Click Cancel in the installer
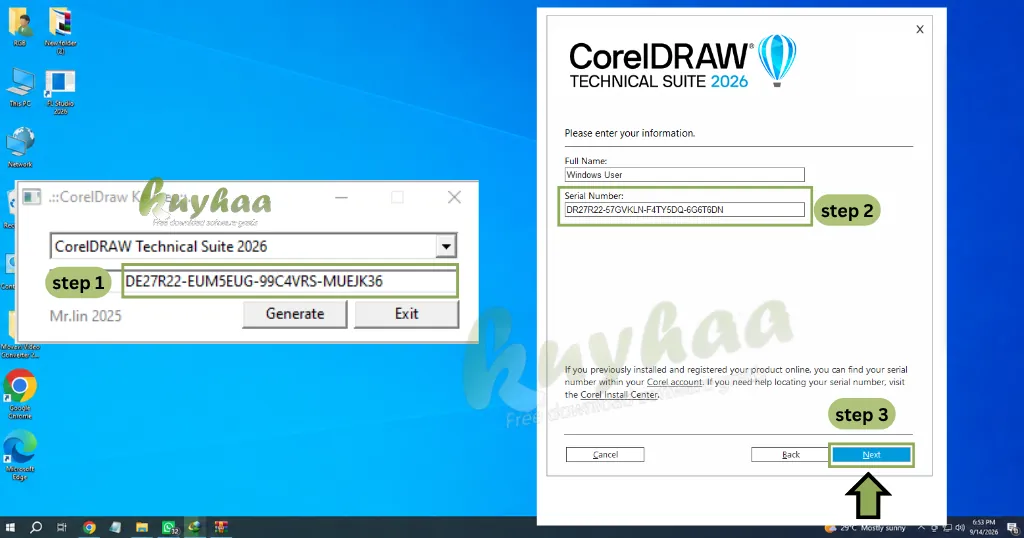 click(605, 454)
